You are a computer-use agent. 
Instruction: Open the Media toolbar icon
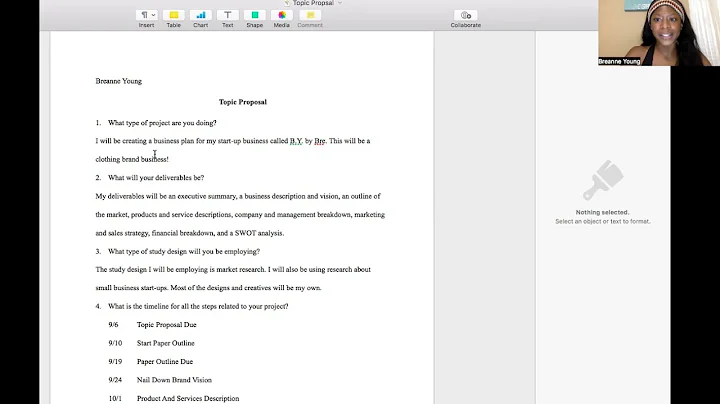point(282,15)
